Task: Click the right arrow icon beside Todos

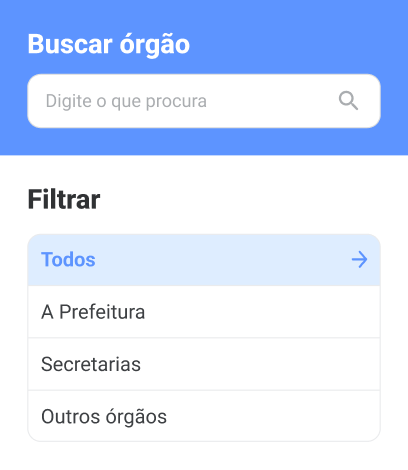Action: pyautogui.click(x=359, y=260)
